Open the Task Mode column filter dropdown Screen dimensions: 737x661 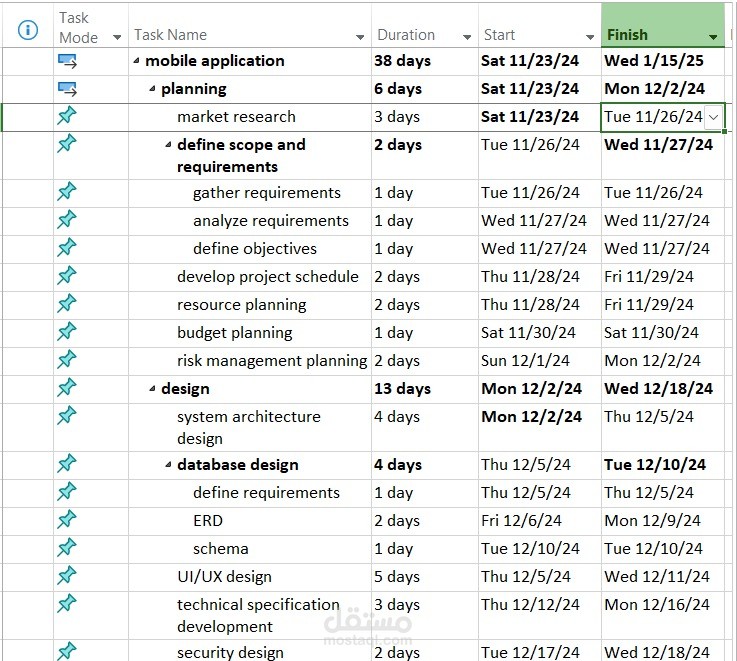coord(117,38)
